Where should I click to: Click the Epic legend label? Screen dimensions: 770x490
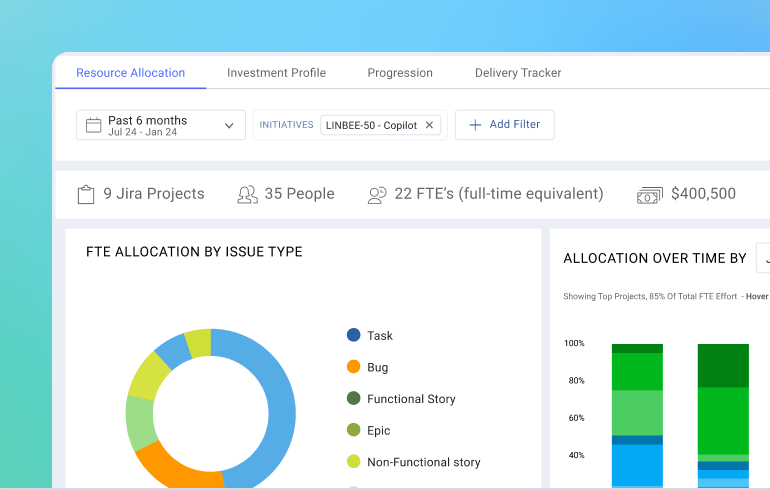[379, 431]
